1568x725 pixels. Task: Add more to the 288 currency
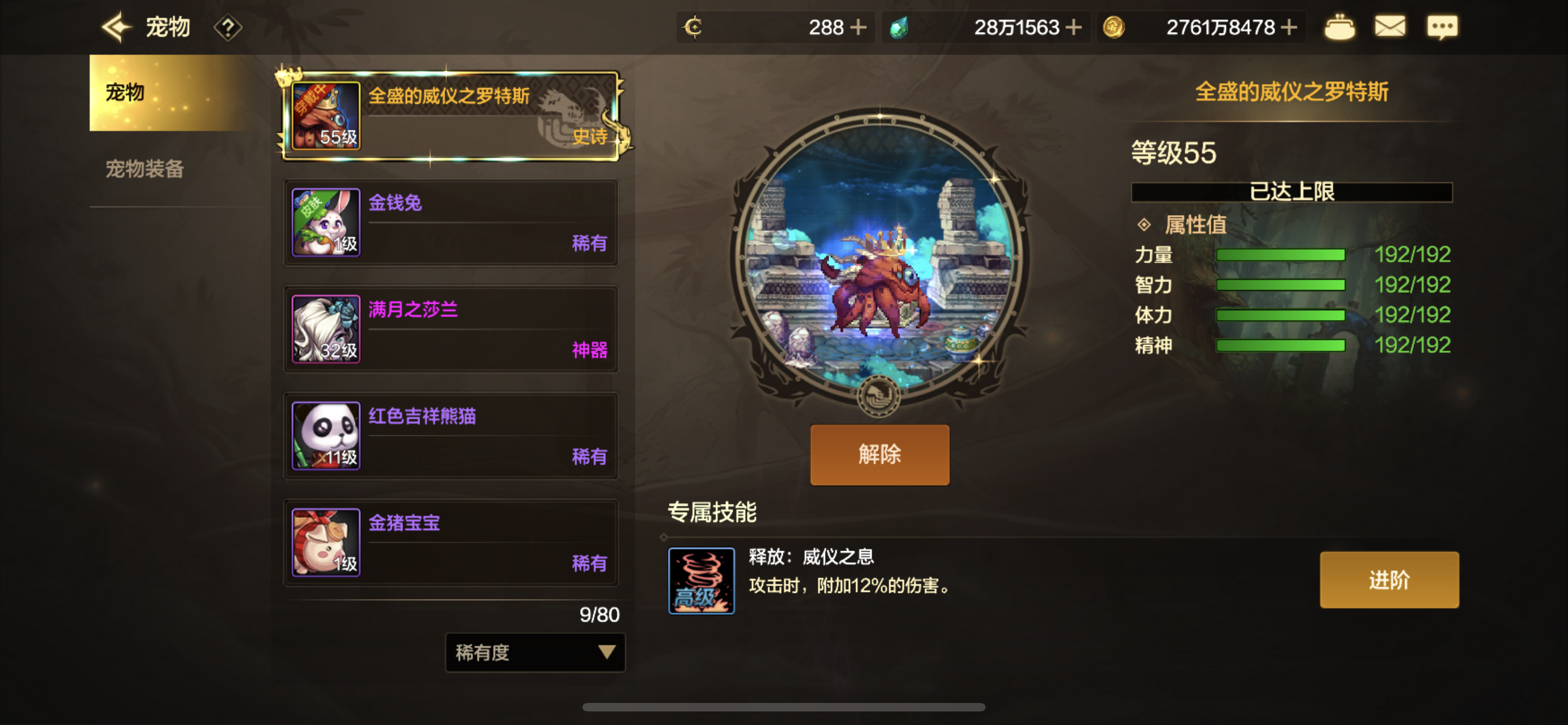pyautogui.click(x=859, y=28)
